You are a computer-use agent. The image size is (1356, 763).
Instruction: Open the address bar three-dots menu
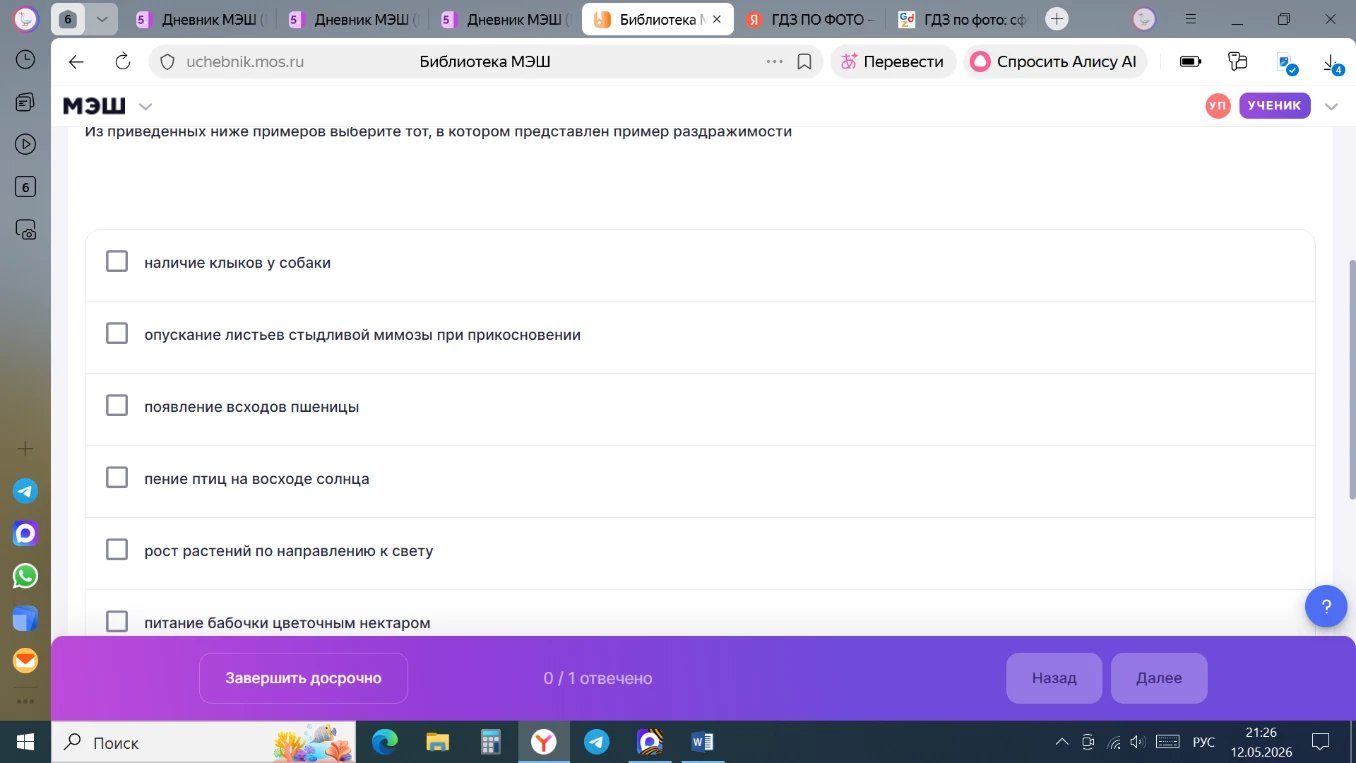pos(774,62)
